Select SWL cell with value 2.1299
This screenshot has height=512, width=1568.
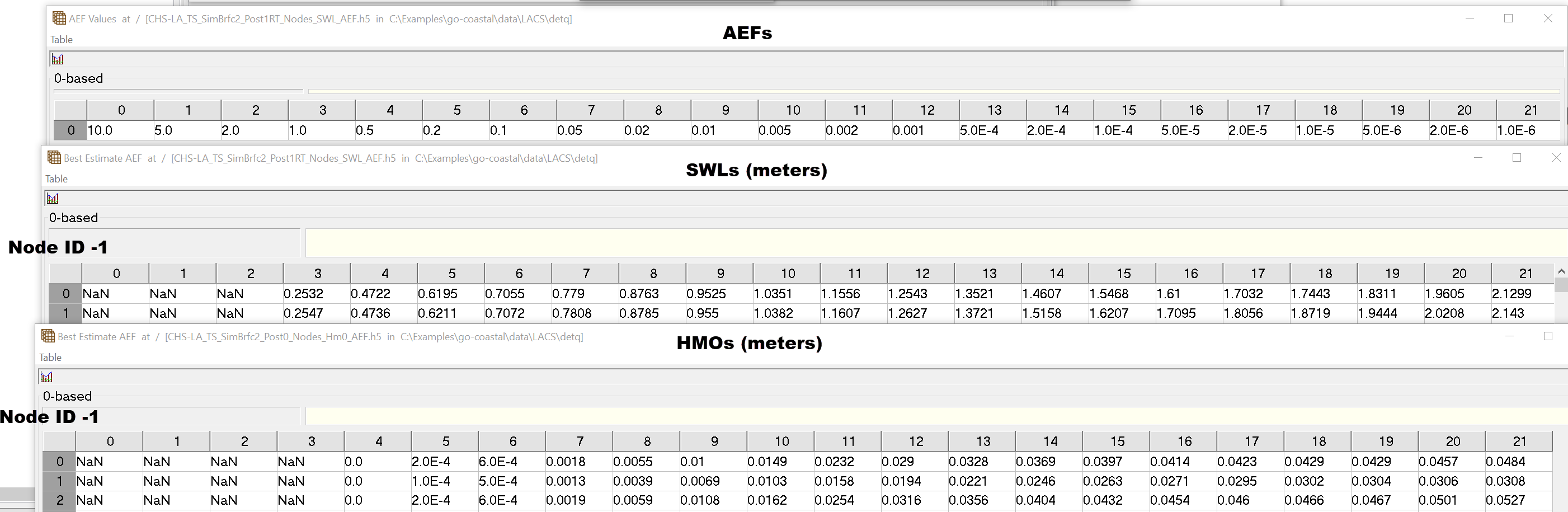[x=1523, y=293]
